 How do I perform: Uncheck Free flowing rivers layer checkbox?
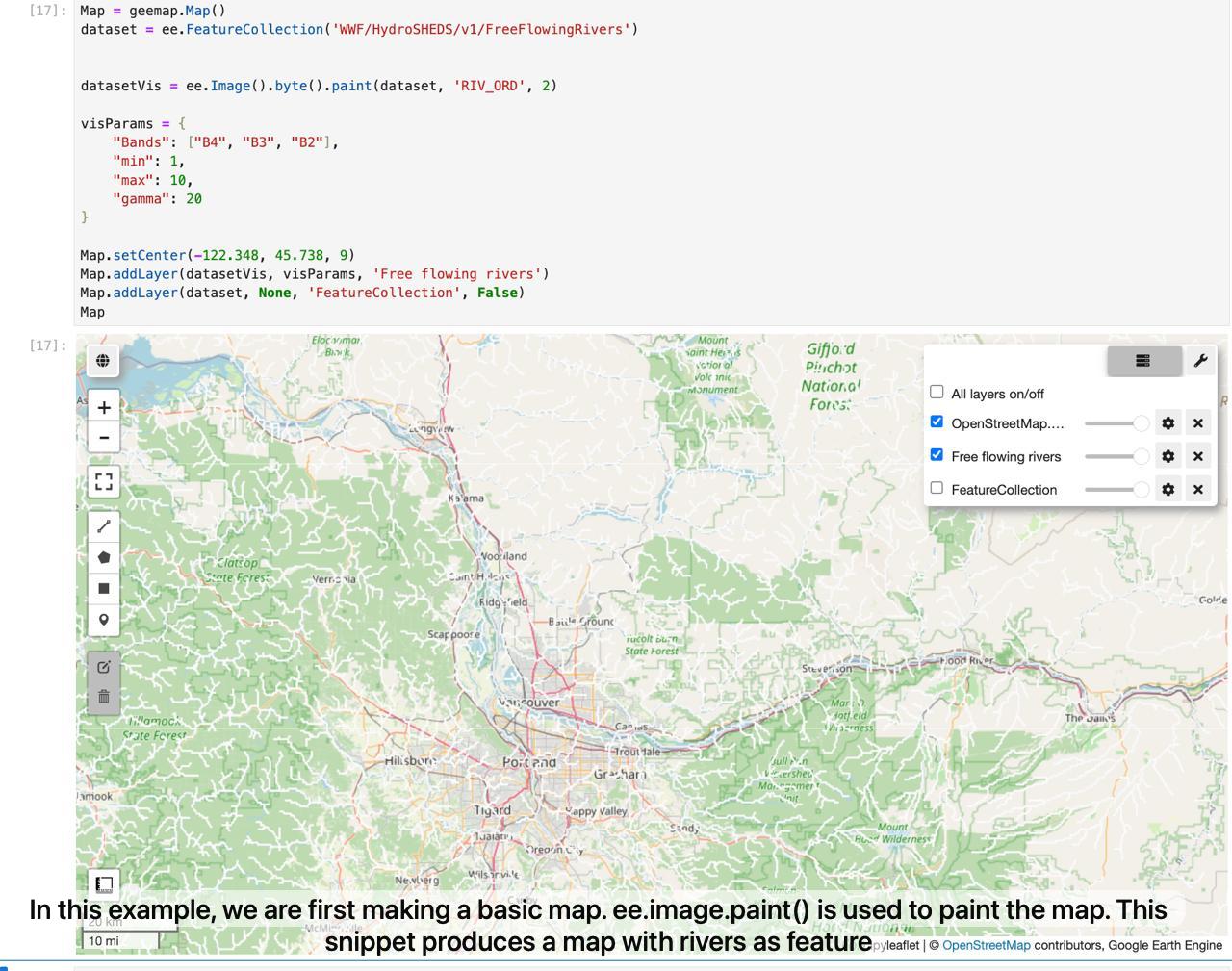click(x=937, y=454)
